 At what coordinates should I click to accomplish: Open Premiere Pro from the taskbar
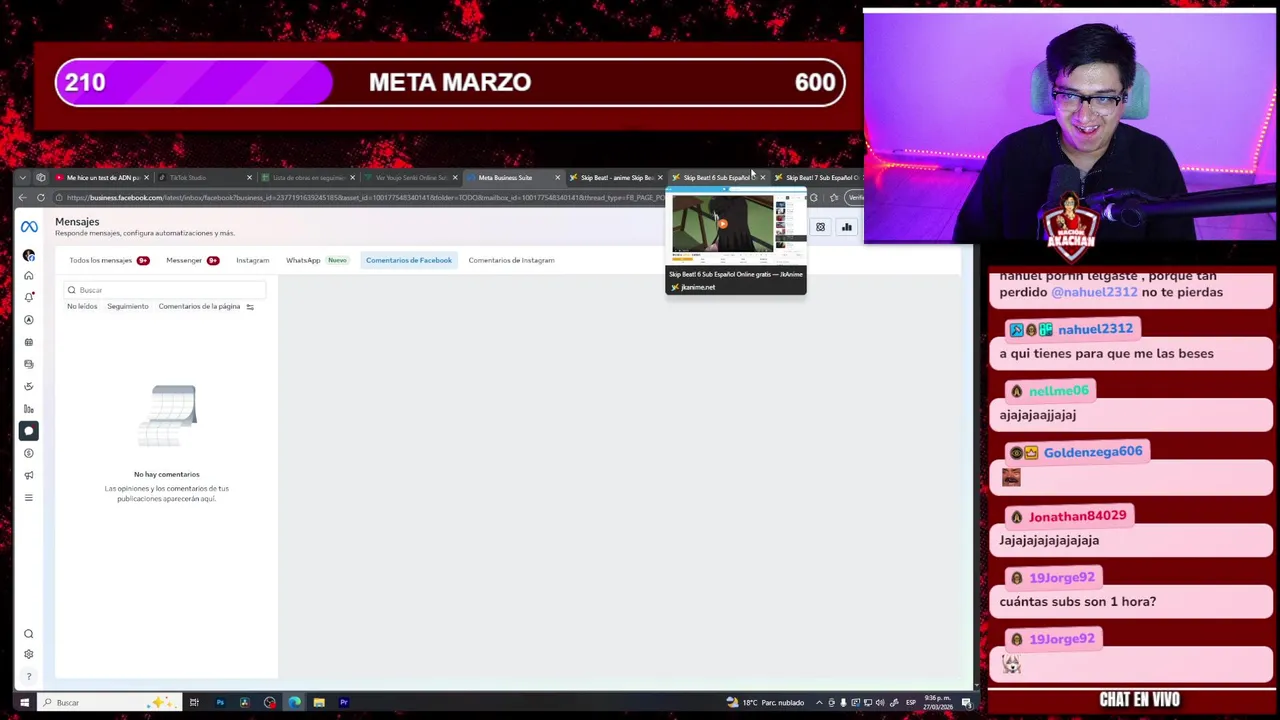pos(344,703)
